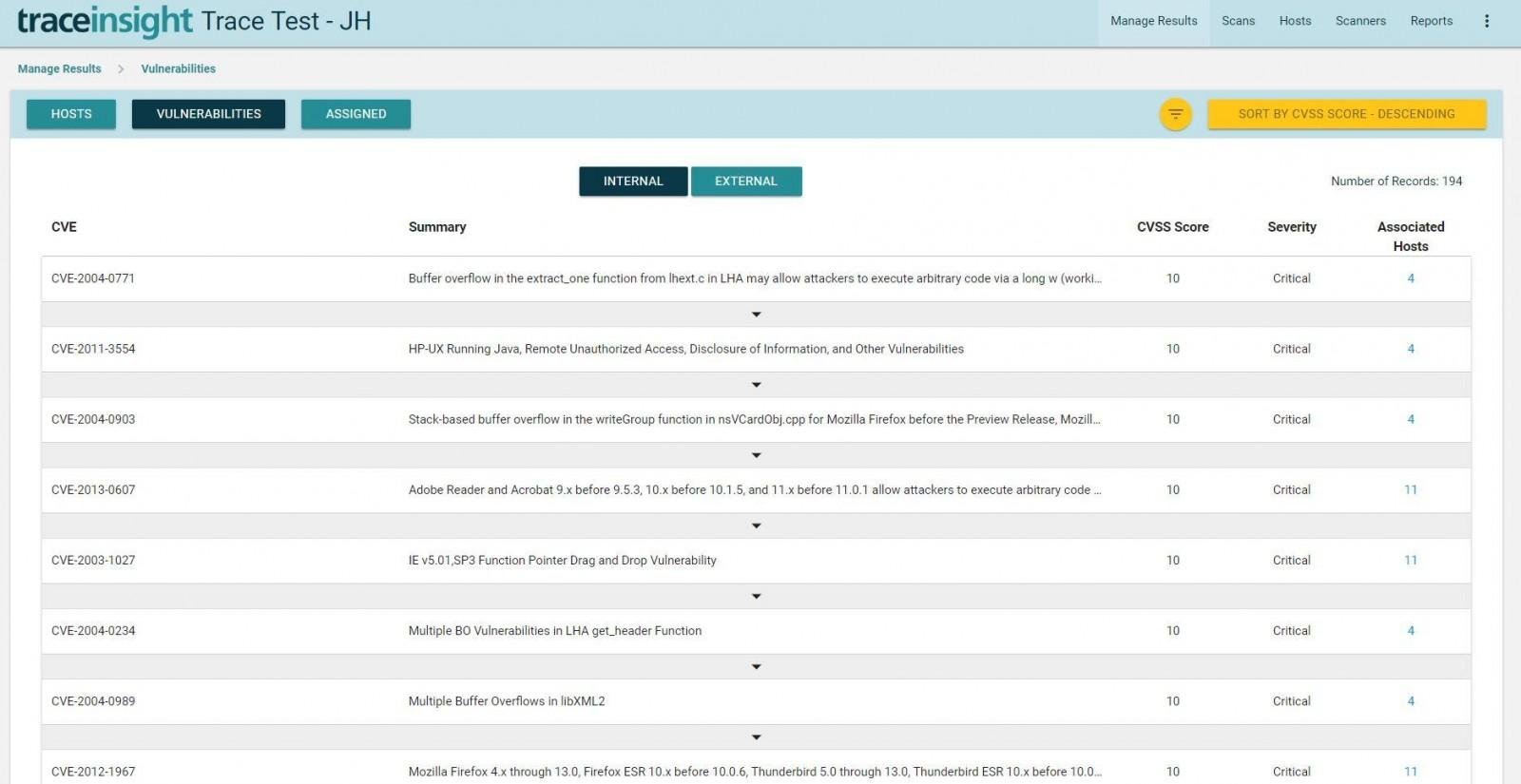Open the three-dot overflow menu
The image size is (1521, 784).
[x=1487, y=21]
